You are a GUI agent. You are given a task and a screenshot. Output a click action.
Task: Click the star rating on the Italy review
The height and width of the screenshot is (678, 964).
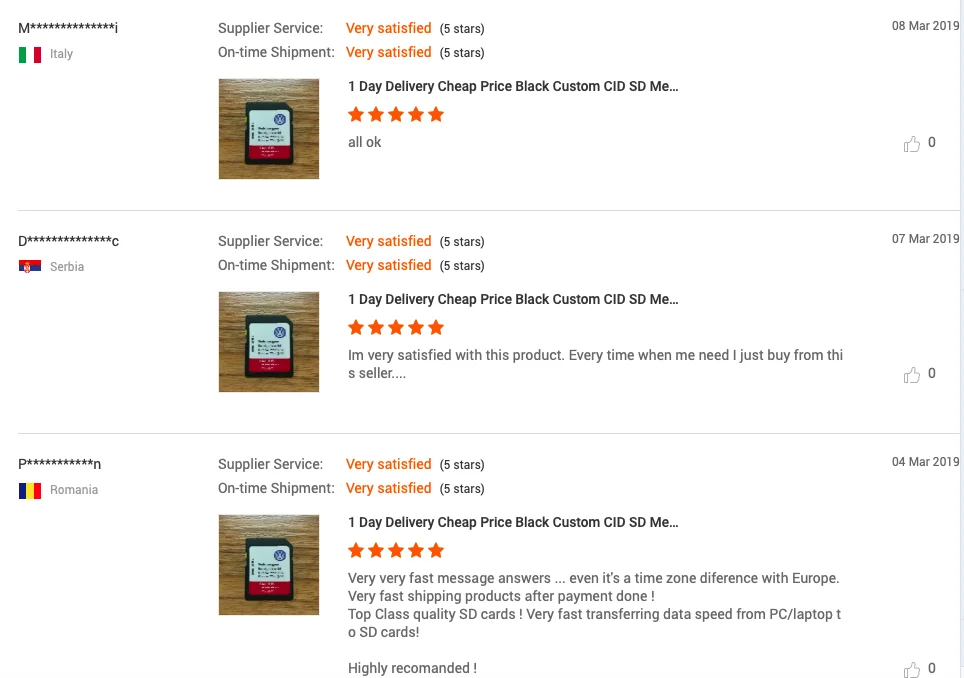click(396, 114)
